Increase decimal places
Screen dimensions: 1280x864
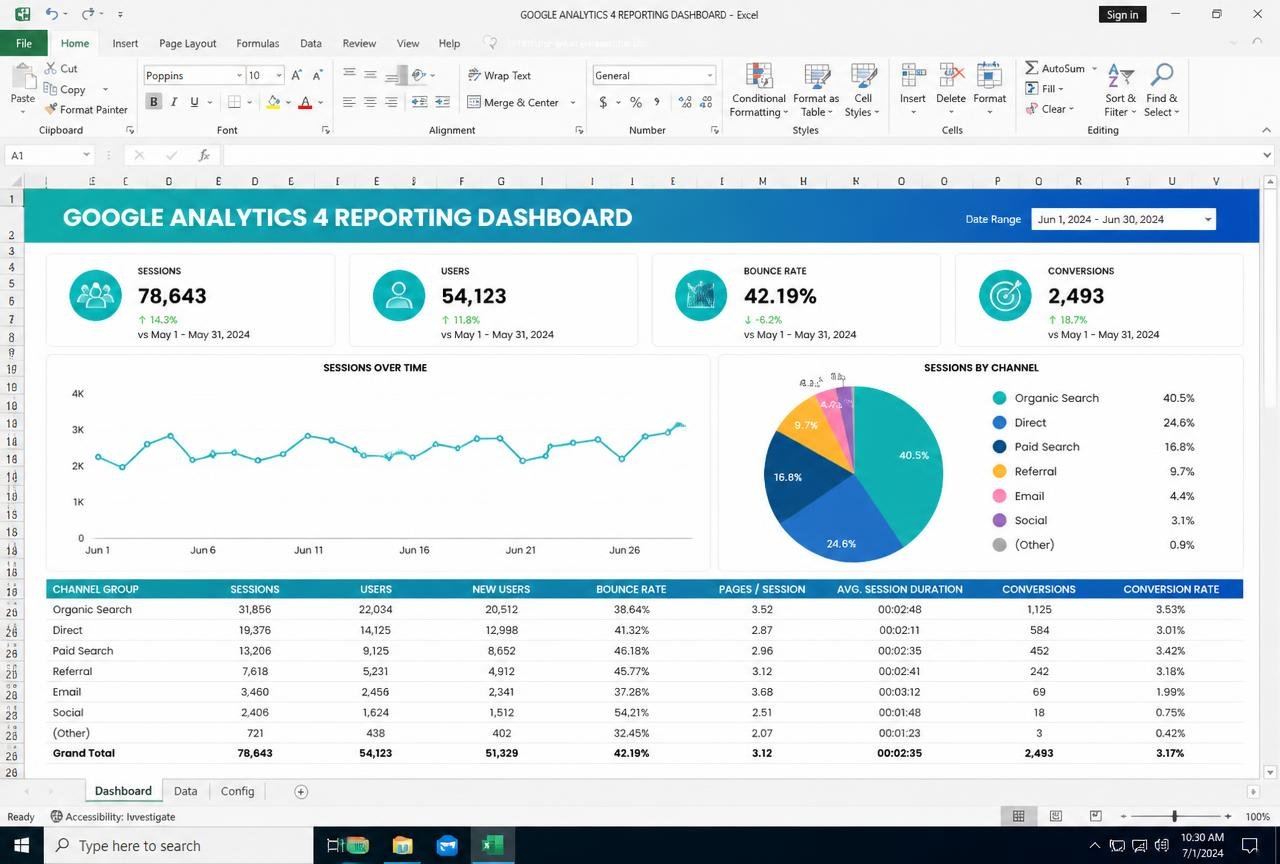click(x=685, y=102)
